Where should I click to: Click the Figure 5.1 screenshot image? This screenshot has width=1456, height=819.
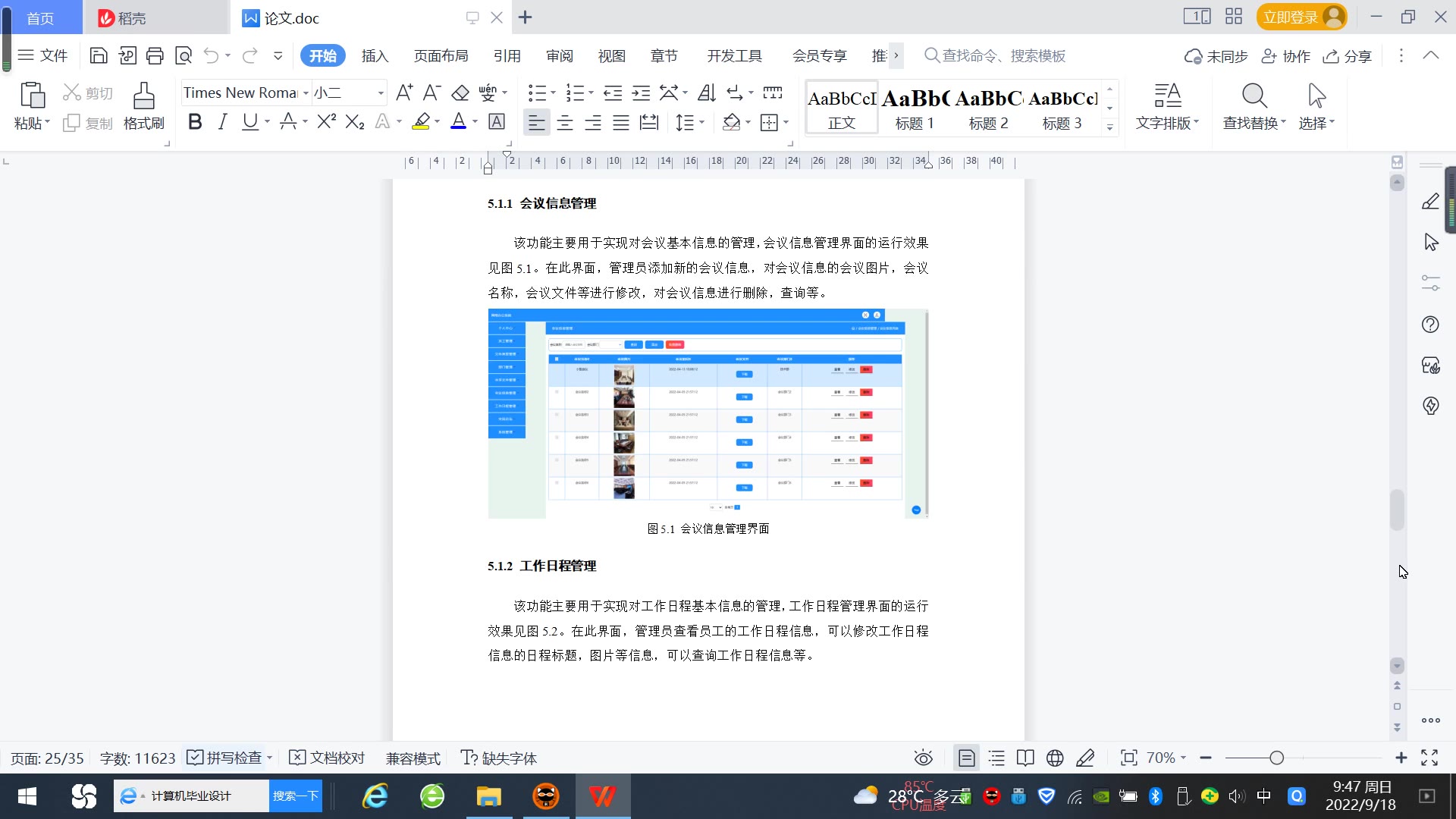coord(708,413)
